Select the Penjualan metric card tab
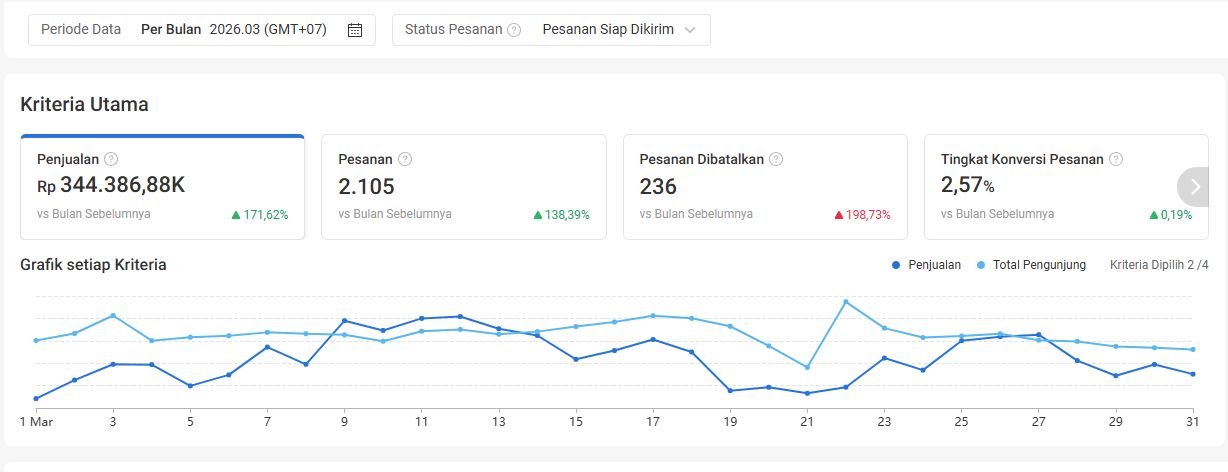The width and height of the screenshot is (1228, 472). point(162,187)
